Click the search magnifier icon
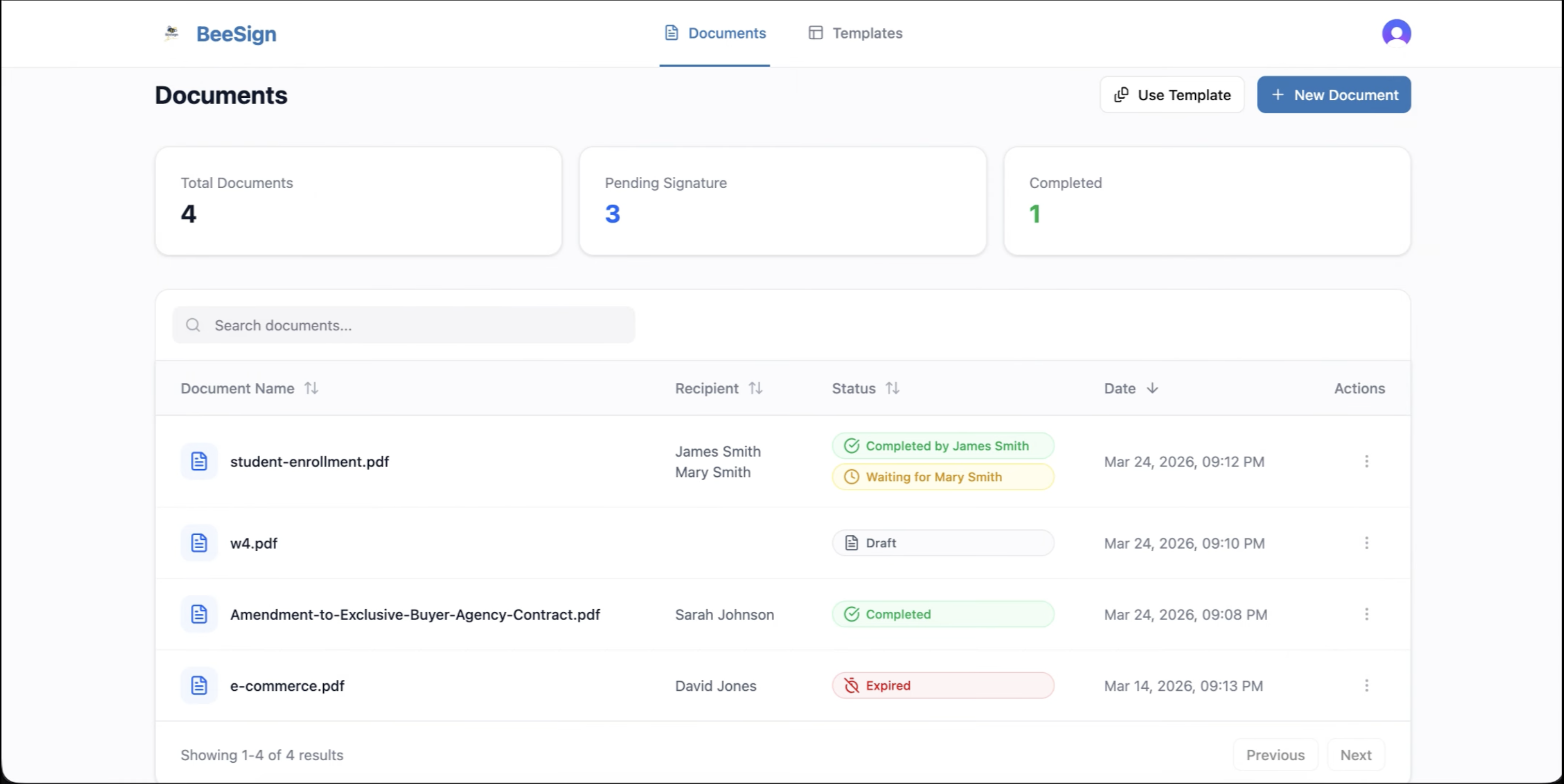This screenshot has height=784, width=1564. (193, 325)
